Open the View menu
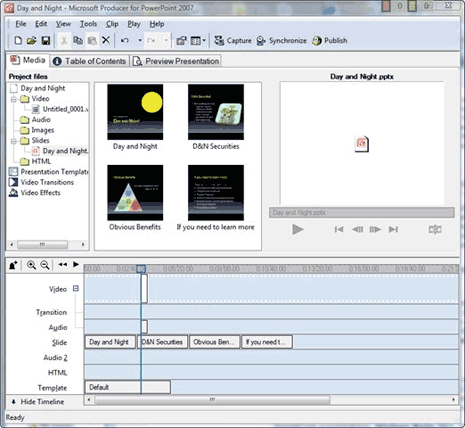This screenshot has height=428, width=465. [63, 24]
